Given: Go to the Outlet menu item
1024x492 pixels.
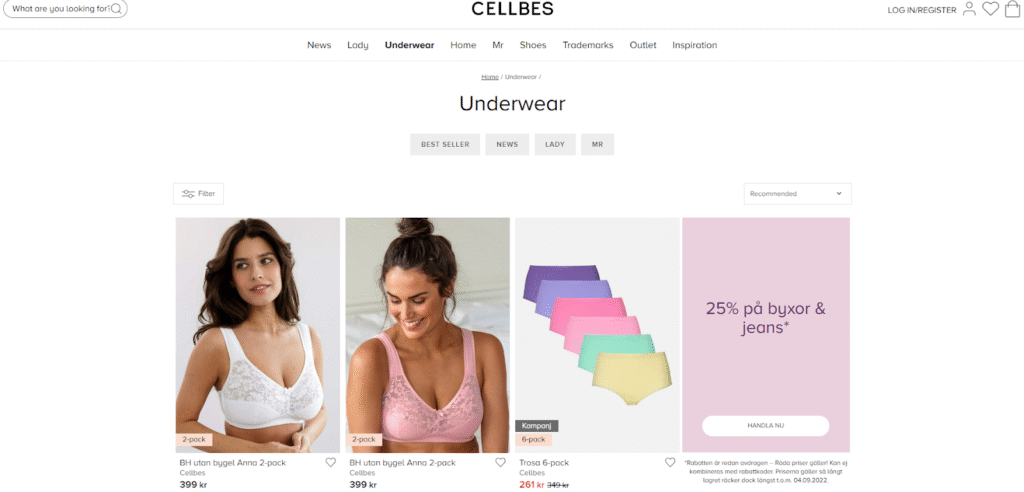Looking at the screenshot, I should tap(643, 45).
